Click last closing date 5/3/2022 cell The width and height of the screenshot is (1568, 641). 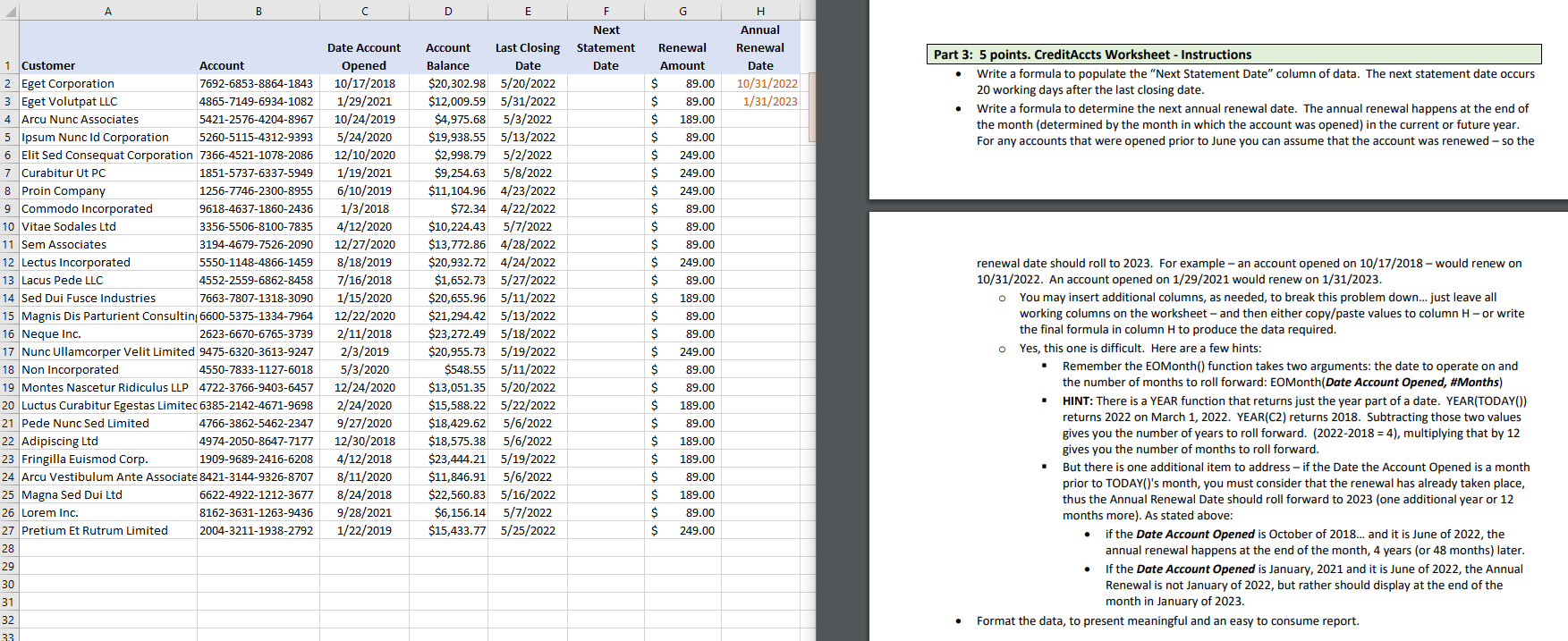(x=528, y=119)
